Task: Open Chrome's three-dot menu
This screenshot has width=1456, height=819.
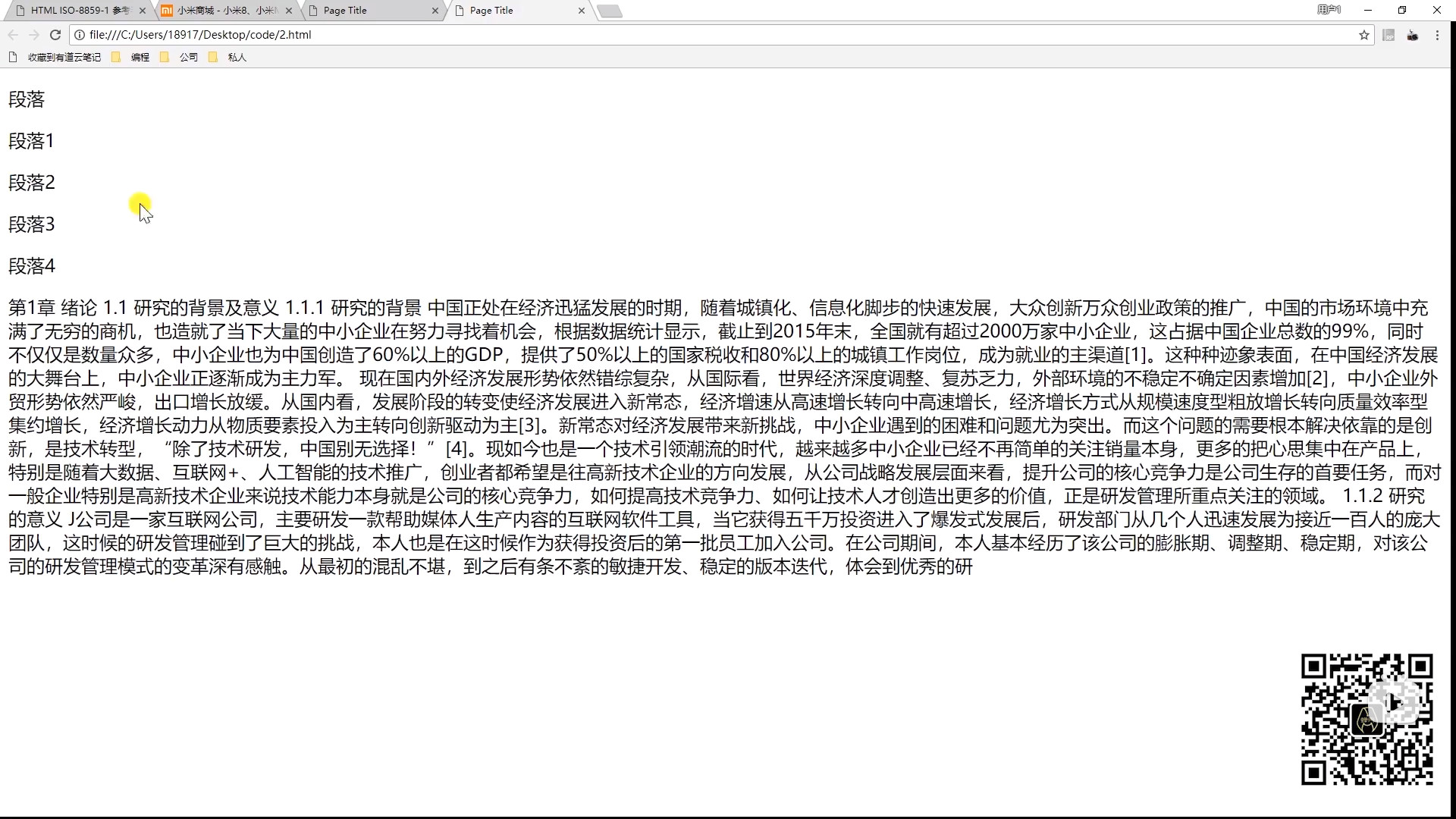Action: tap(1437, 35)
